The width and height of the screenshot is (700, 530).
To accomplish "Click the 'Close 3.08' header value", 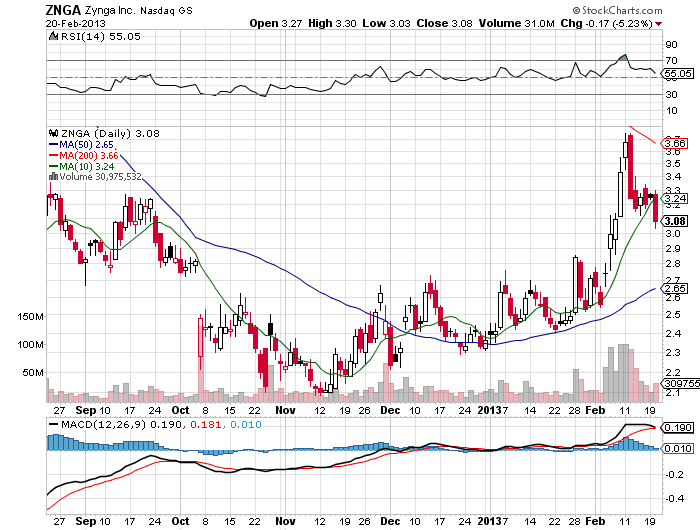I will click(444, 23).
